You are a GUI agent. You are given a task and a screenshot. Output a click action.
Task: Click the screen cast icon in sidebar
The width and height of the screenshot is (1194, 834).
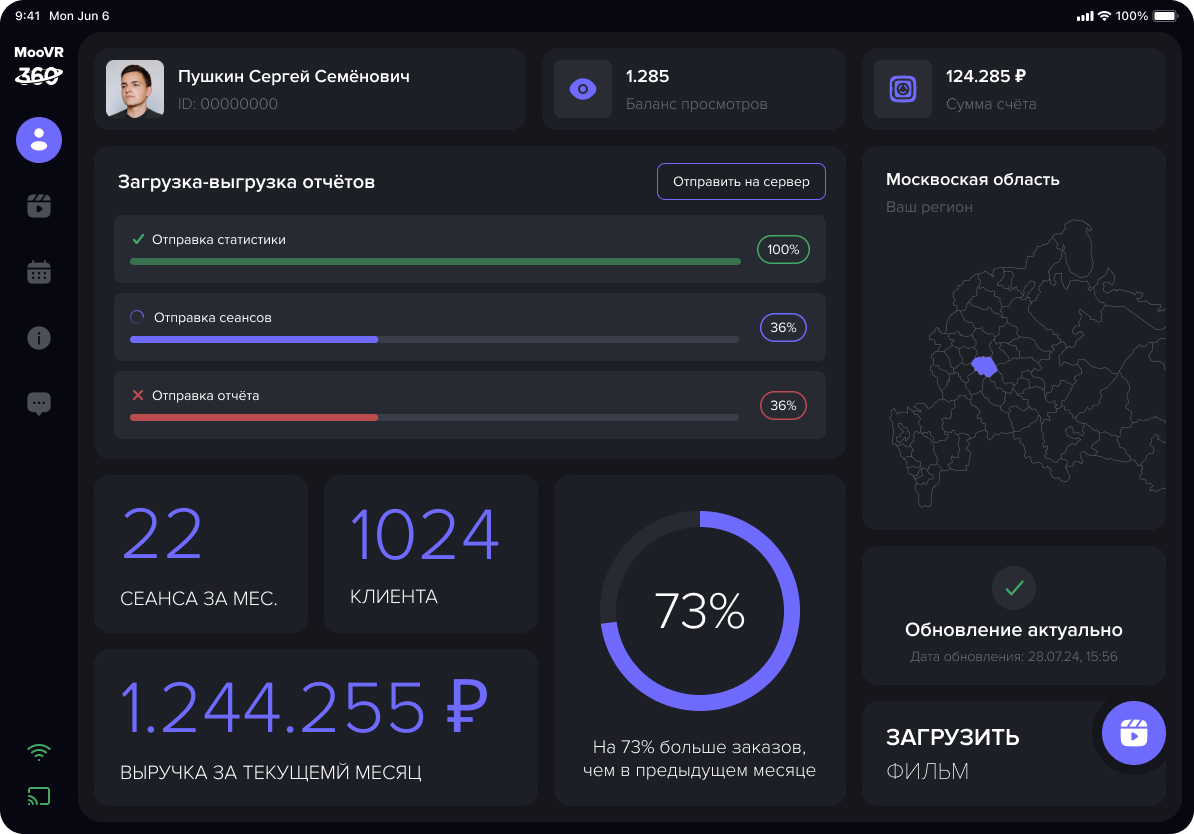coord(39,796)
